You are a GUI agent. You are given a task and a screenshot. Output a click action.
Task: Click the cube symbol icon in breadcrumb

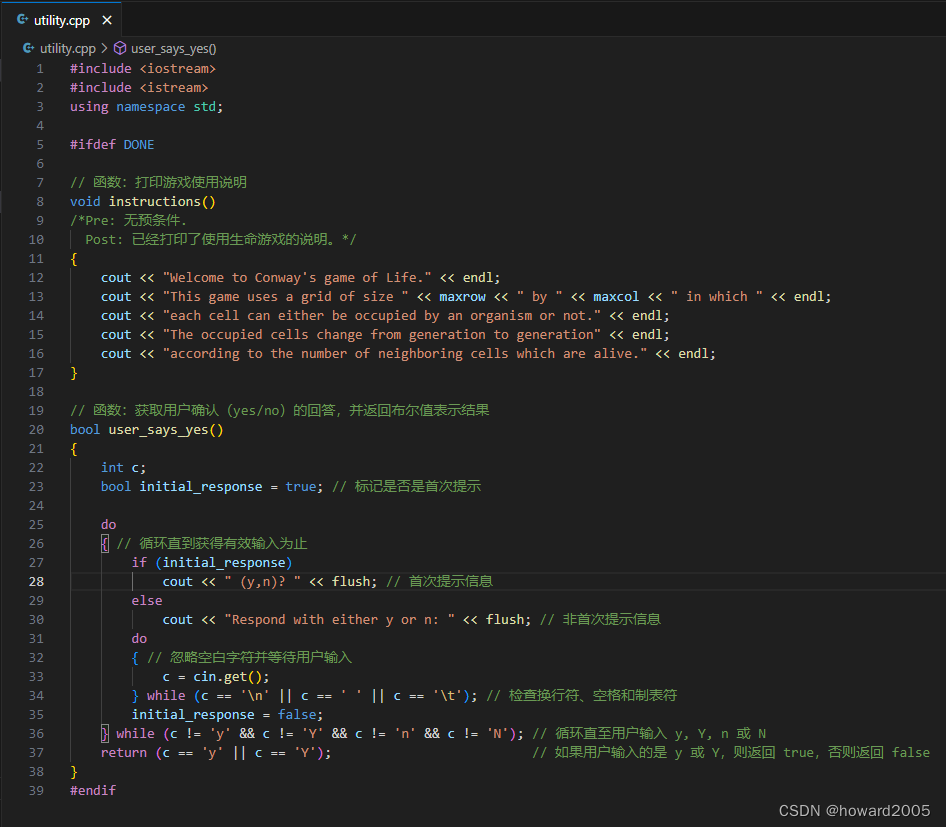120,47
